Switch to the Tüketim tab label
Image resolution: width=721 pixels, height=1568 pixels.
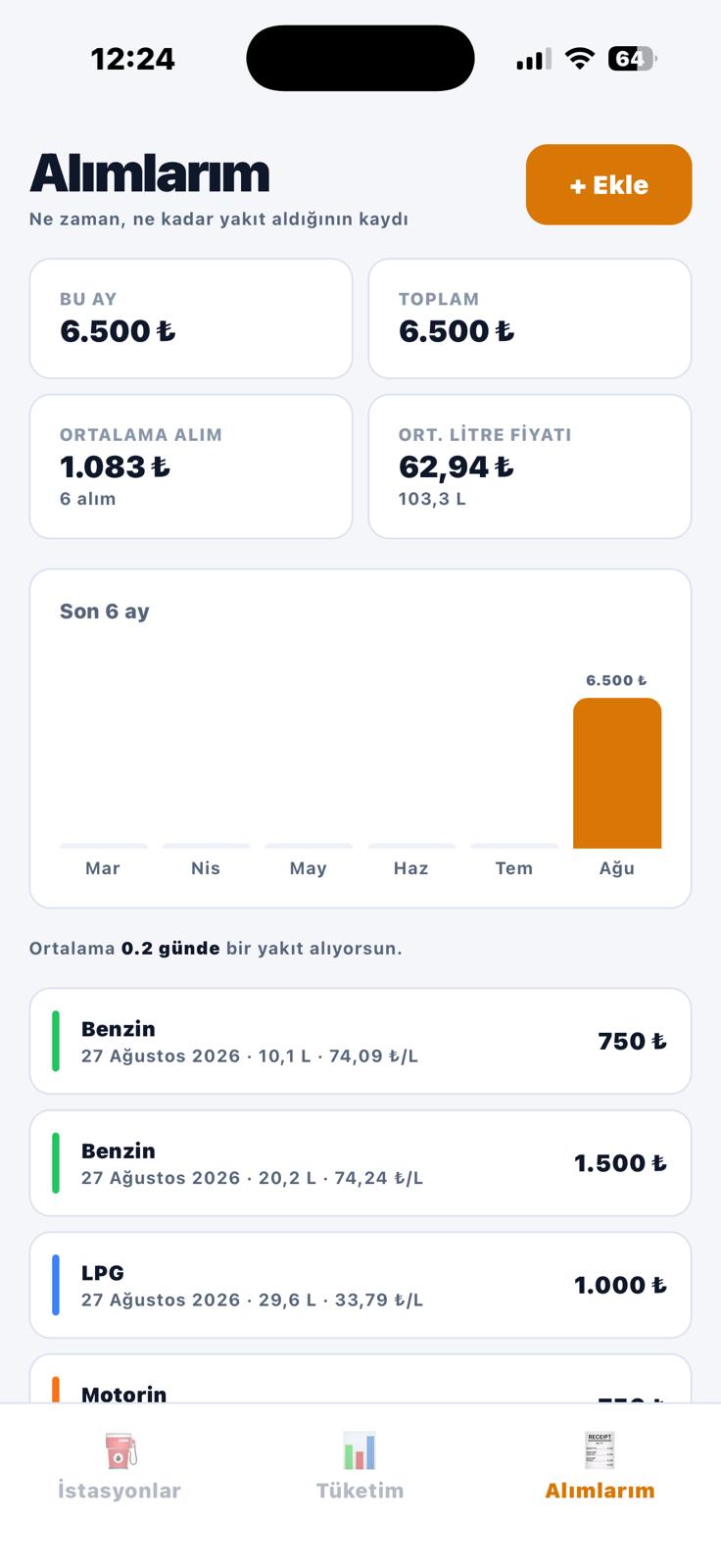360,1491
